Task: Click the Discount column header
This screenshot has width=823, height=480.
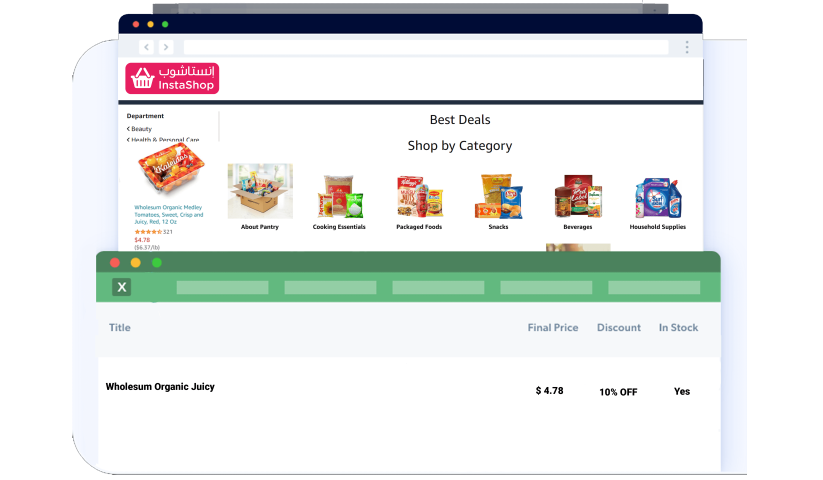Action: tap(619, 327)
